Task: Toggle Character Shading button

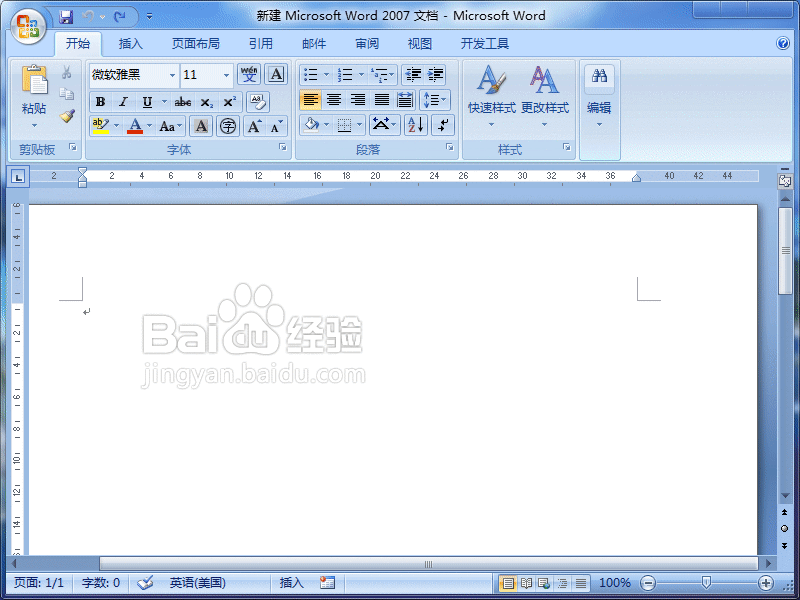Action: tap(201, 126)
